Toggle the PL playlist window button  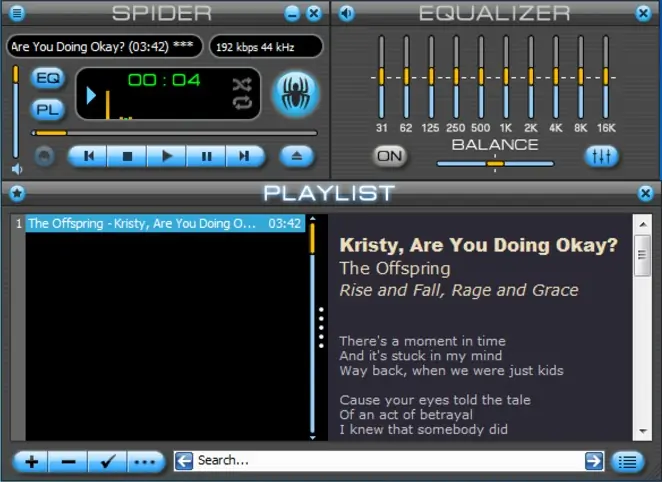48,110
